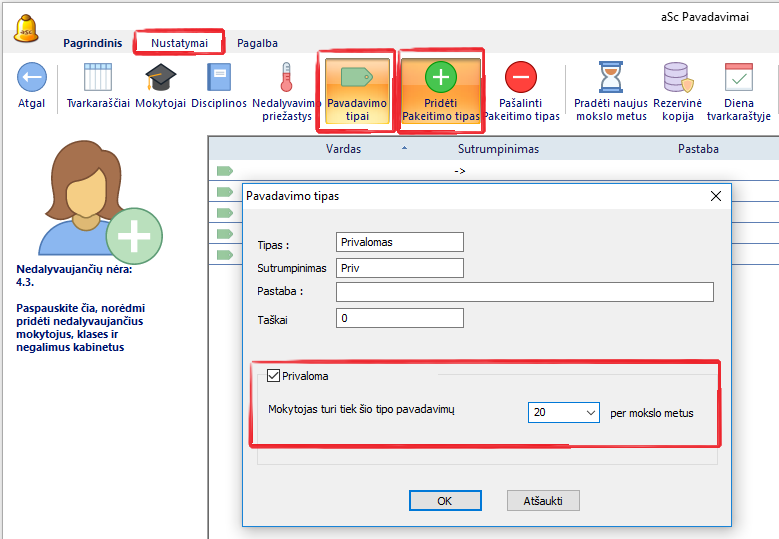Click the Pastaba input field

(525, 292)
